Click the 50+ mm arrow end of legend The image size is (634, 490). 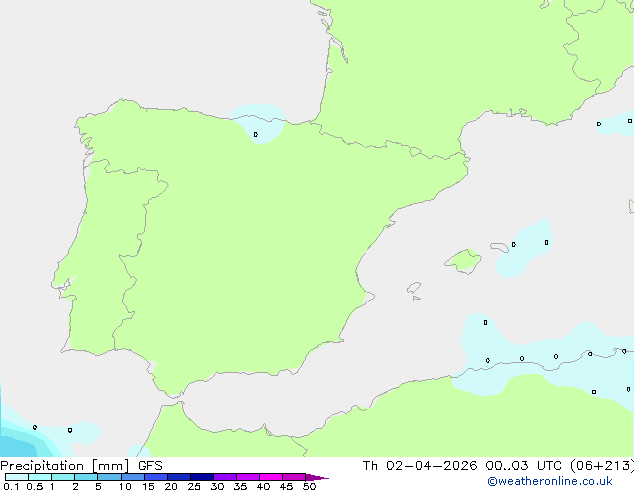pos(317,477)
